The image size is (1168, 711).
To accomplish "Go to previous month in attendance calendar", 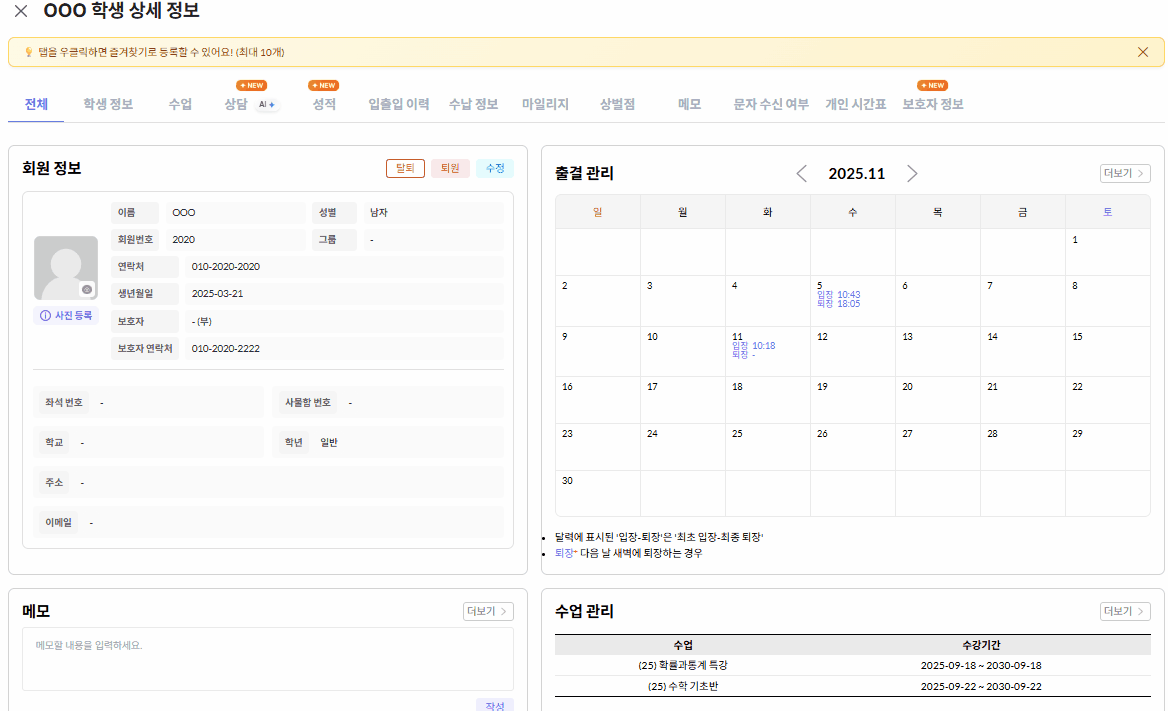I will 802,174.
